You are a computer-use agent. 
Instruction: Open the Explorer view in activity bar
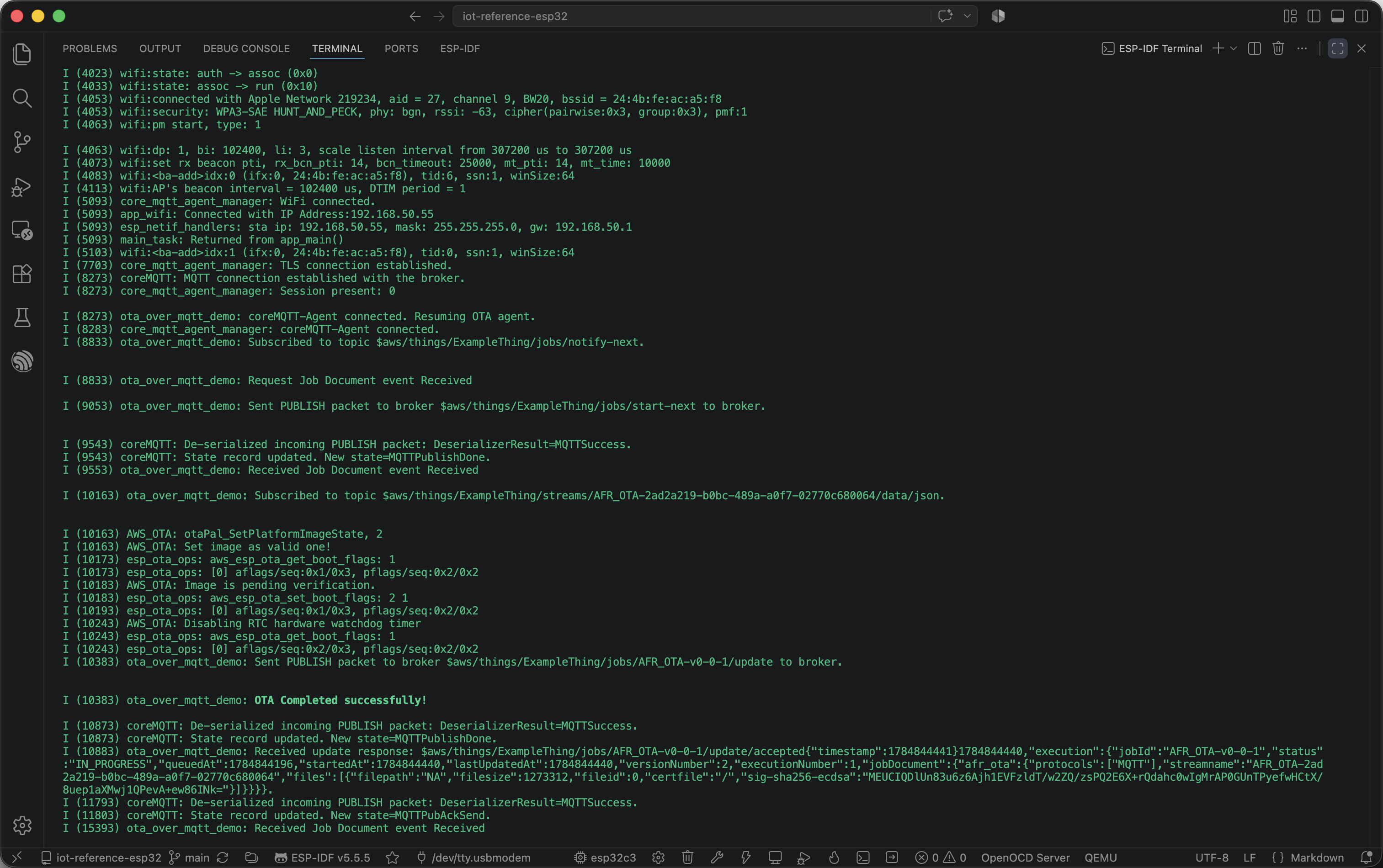tap(22, 54)
